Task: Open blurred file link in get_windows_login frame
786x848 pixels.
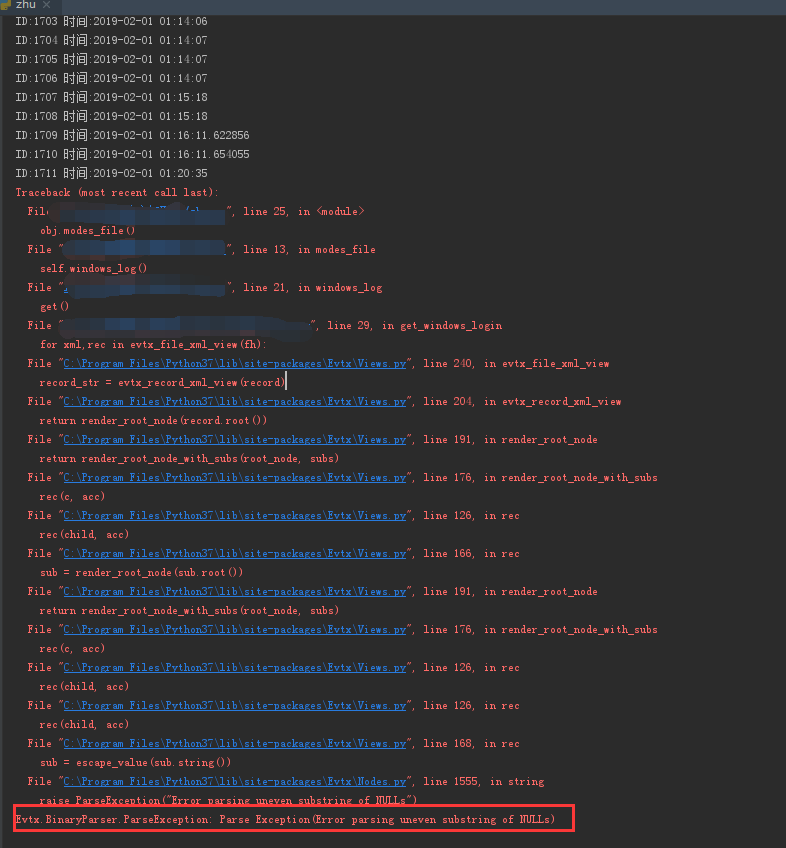Action: 187,326
